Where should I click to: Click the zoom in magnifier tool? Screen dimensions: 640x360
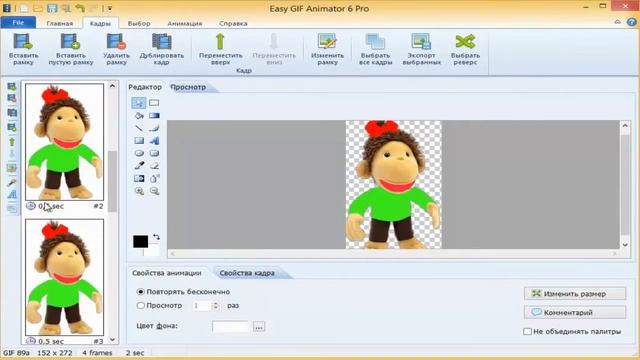pyautogui.click(x=139, y=191)
